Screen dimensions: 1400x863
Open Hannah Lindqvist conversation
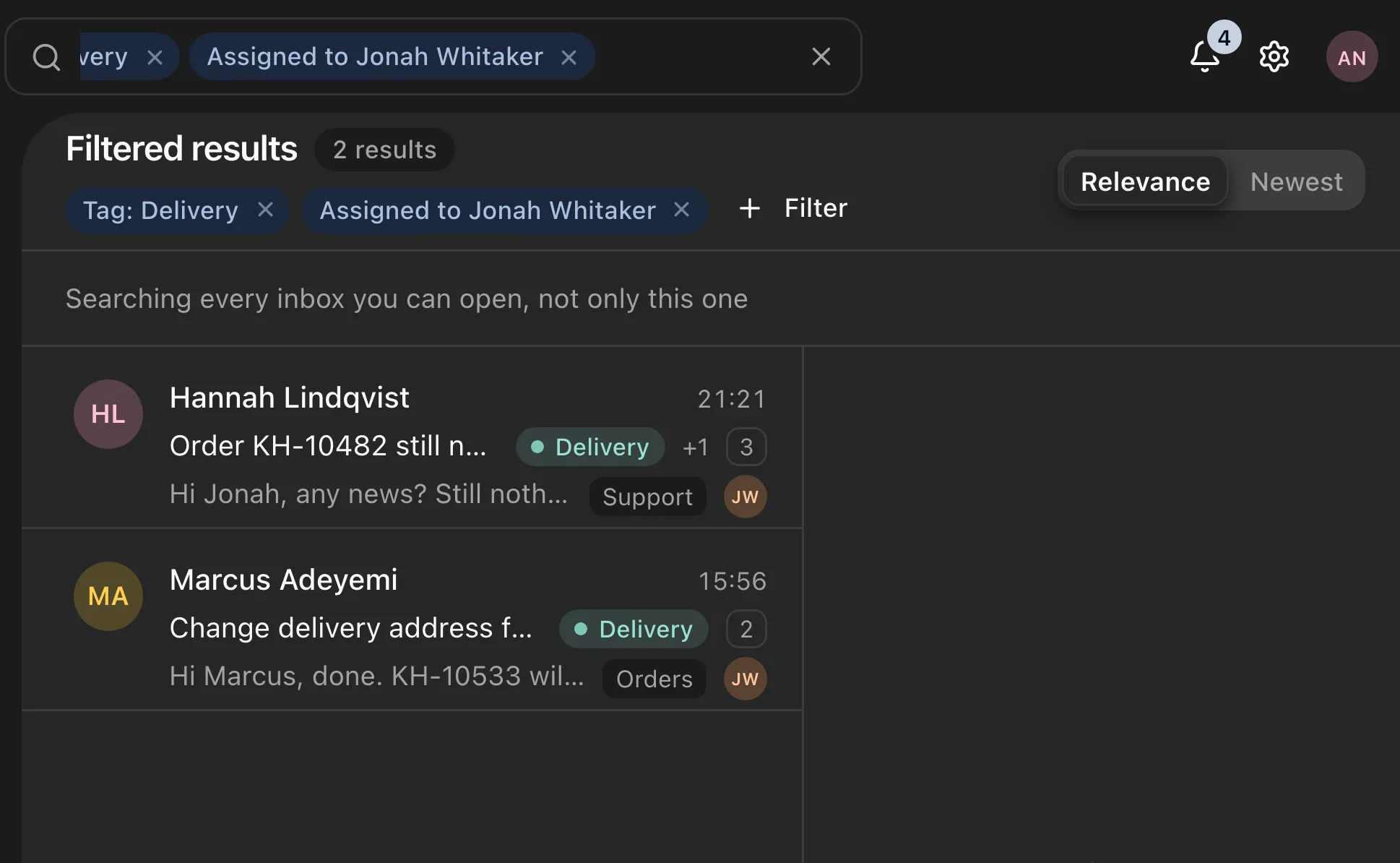(x=412, y=437)
